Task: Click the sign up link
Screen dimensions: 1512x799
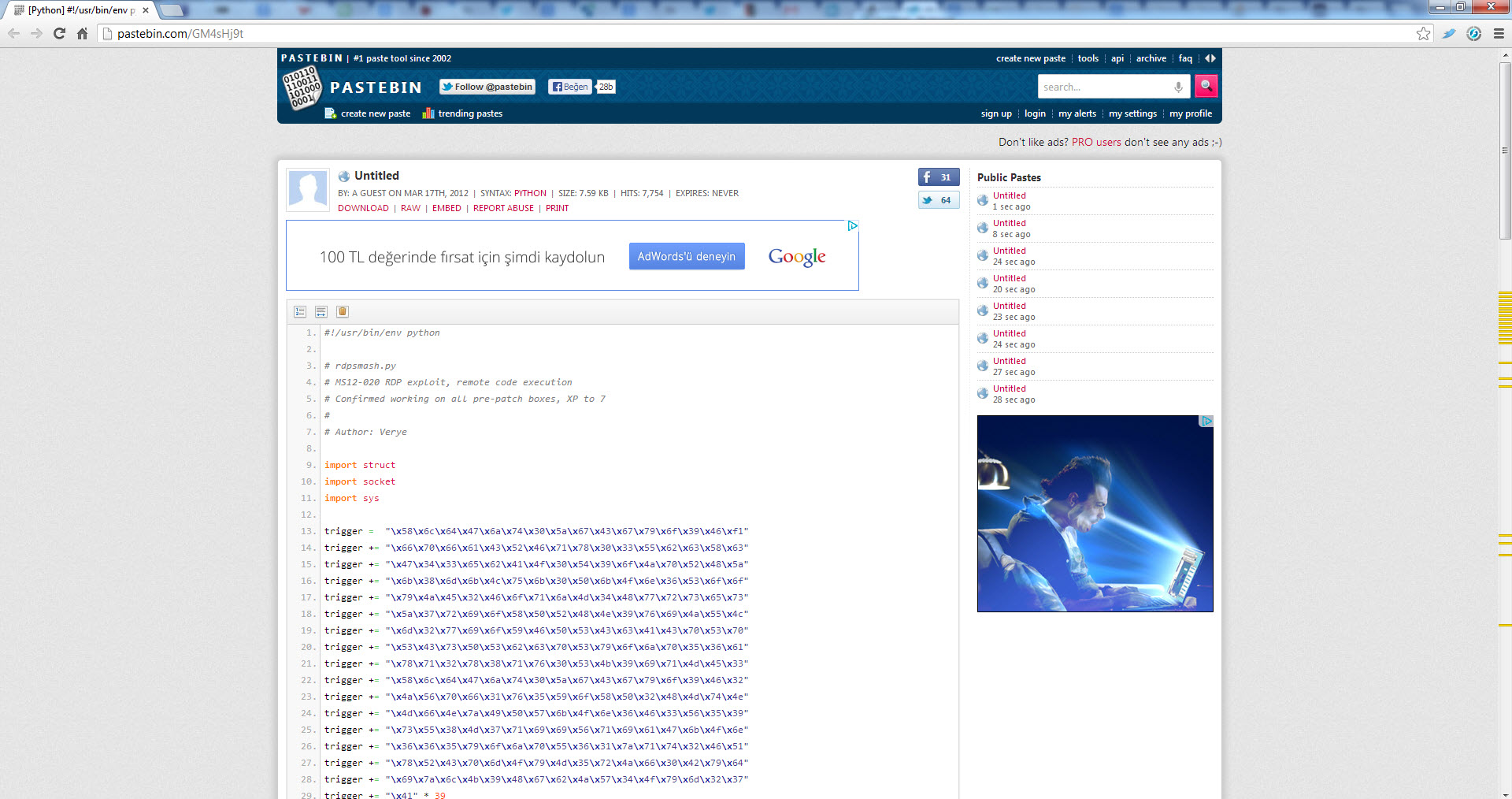Action: pos(996,113)
